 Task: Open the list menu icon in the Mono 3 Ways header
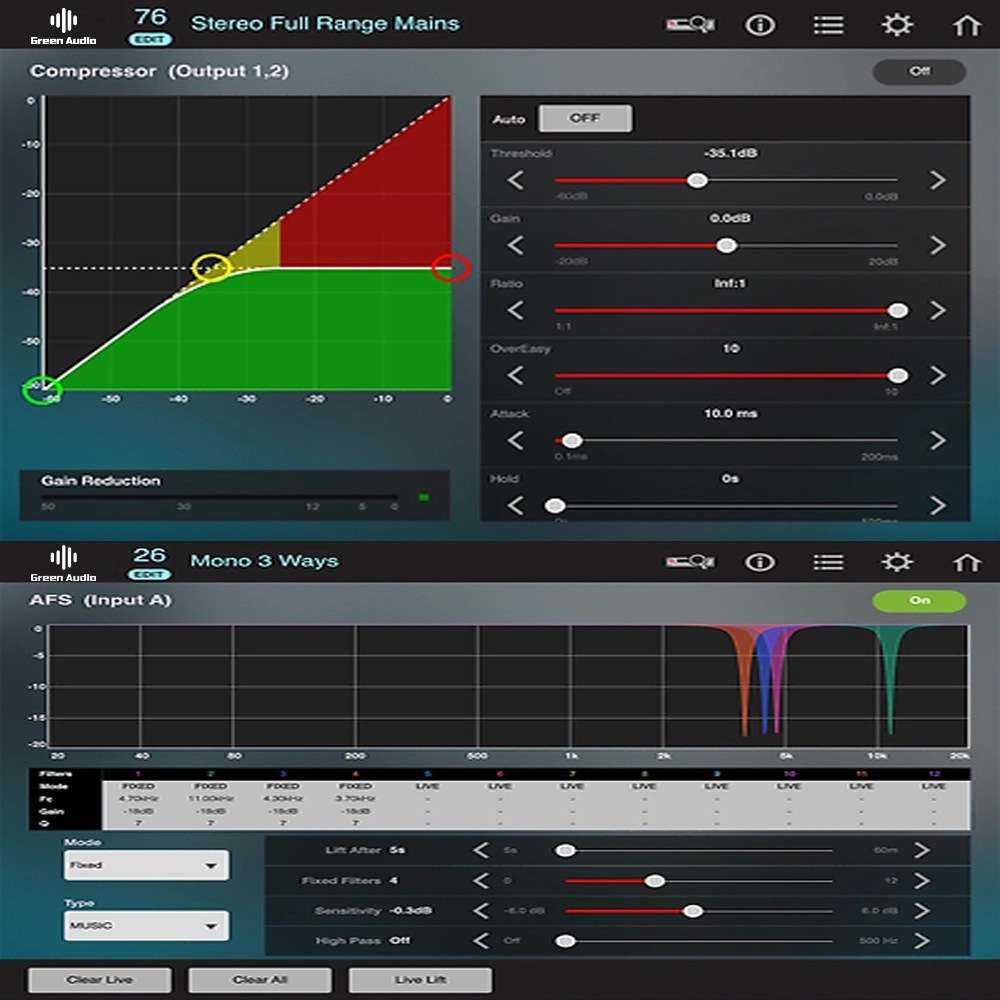click(x=828, y=562)
